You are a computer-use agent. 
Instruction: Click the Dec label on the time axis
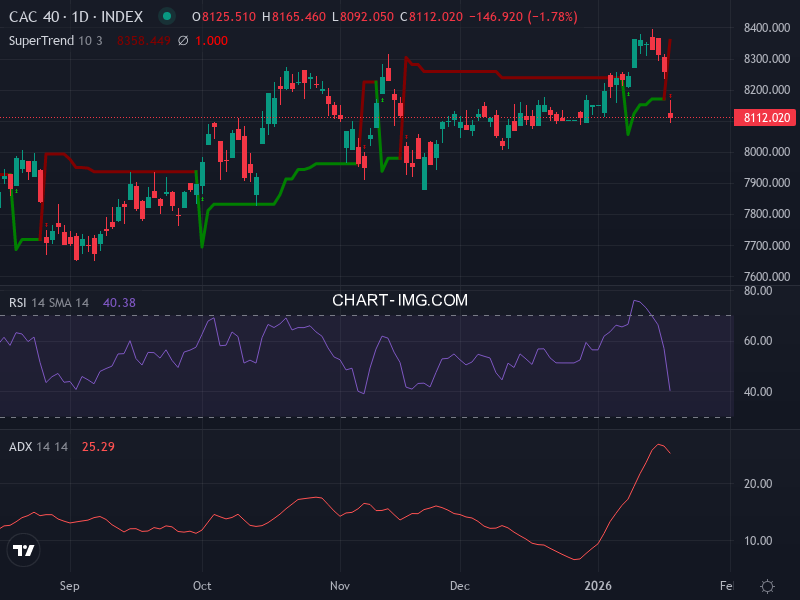click(x=462, y=586)
